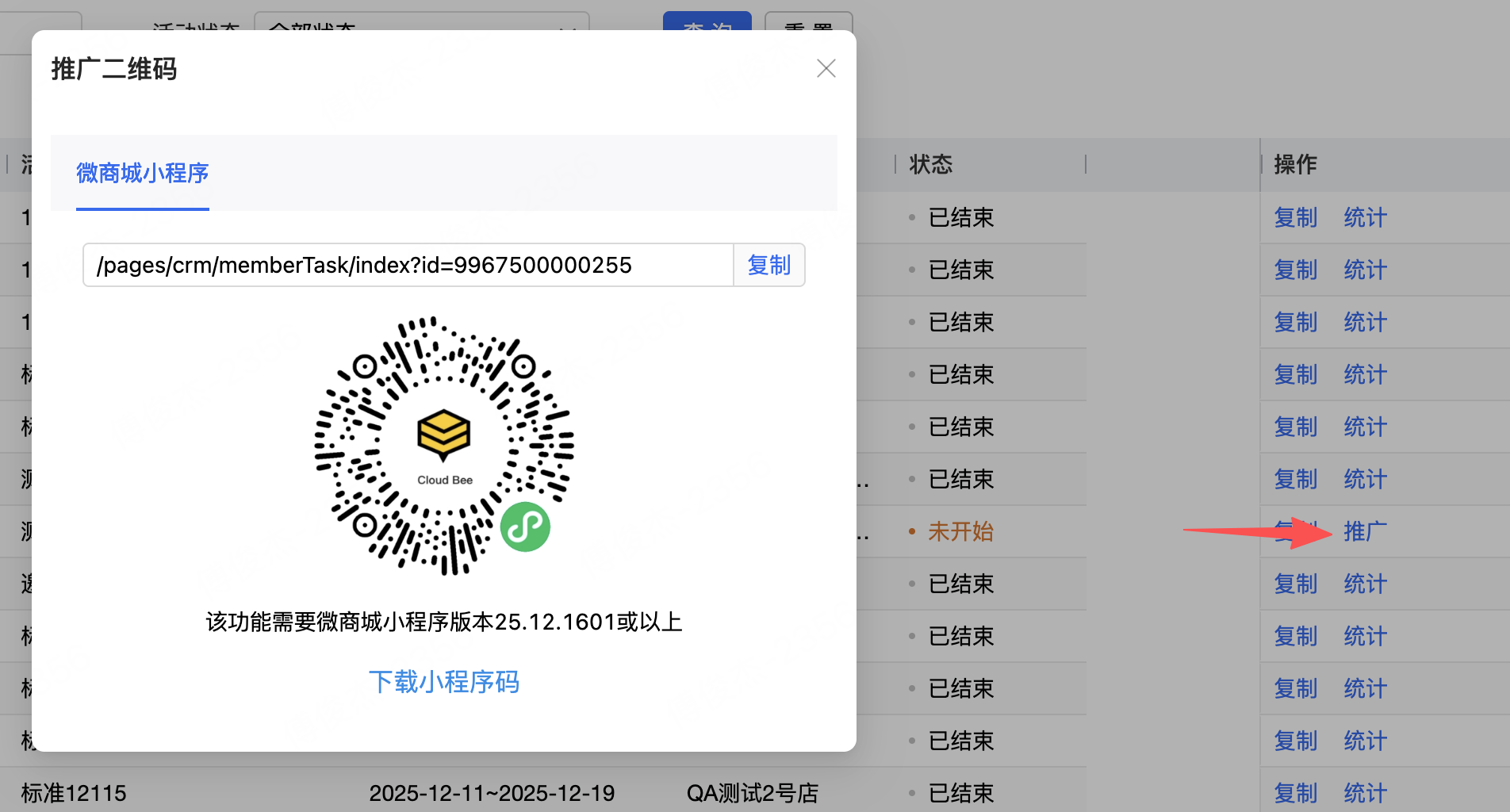
Task: Copy the mini program page path
Action: [x=769, y=265]
